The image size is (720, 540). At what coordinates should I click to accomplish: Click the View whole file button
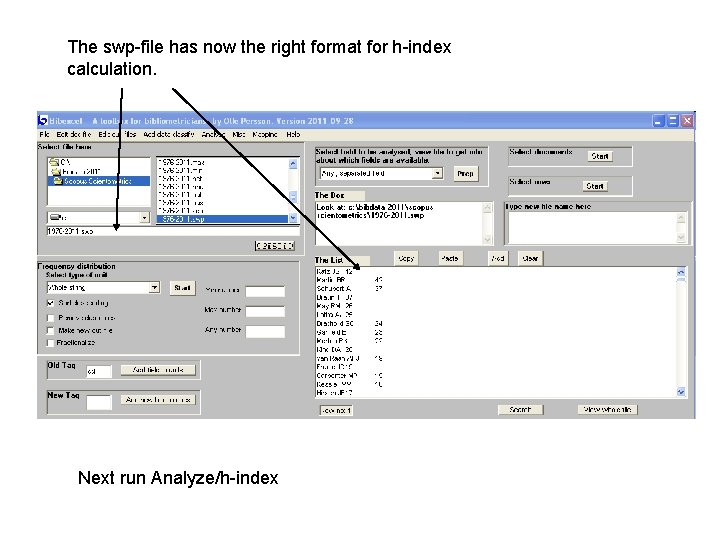(x=607, y=409)
